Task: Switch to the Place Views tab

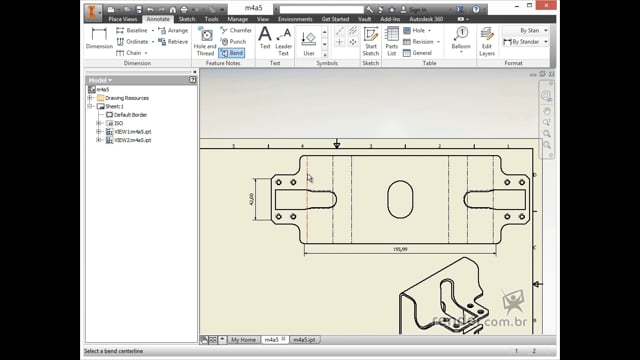Action: [122, 19]
